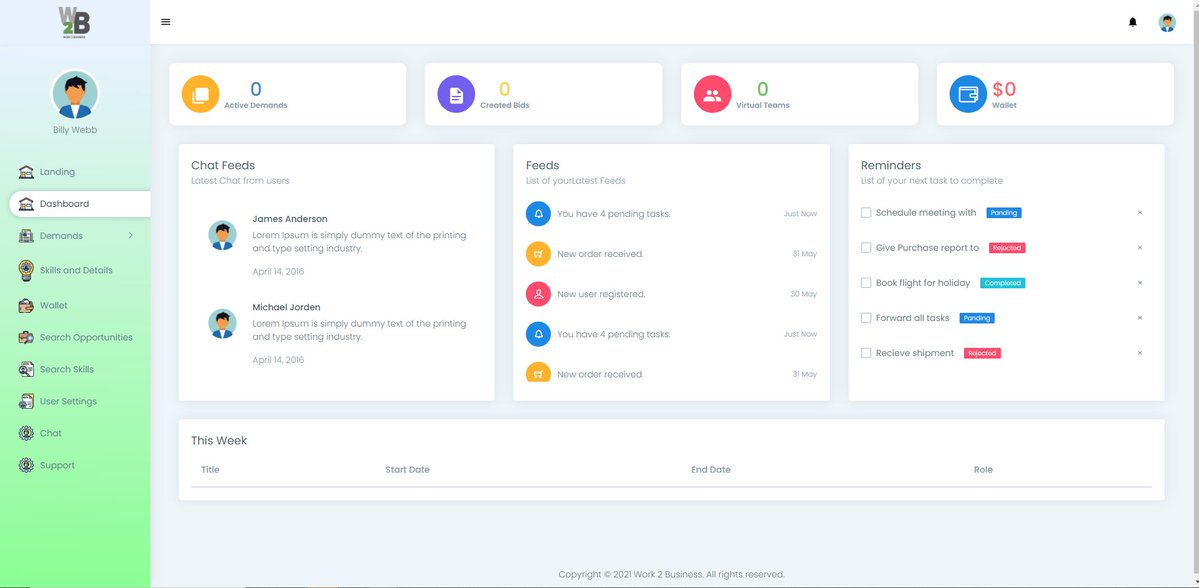
Task: Click the End Date column header
Action: [x=711, y=469]
